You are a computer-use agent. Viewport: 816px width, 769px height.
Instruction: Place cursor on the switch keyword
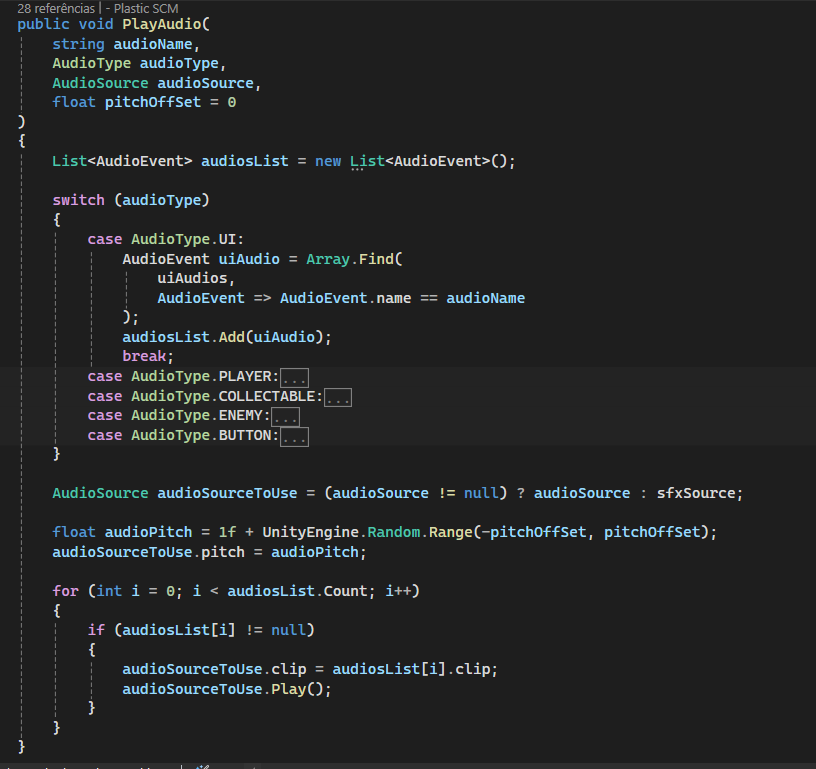tap(78, 200)
